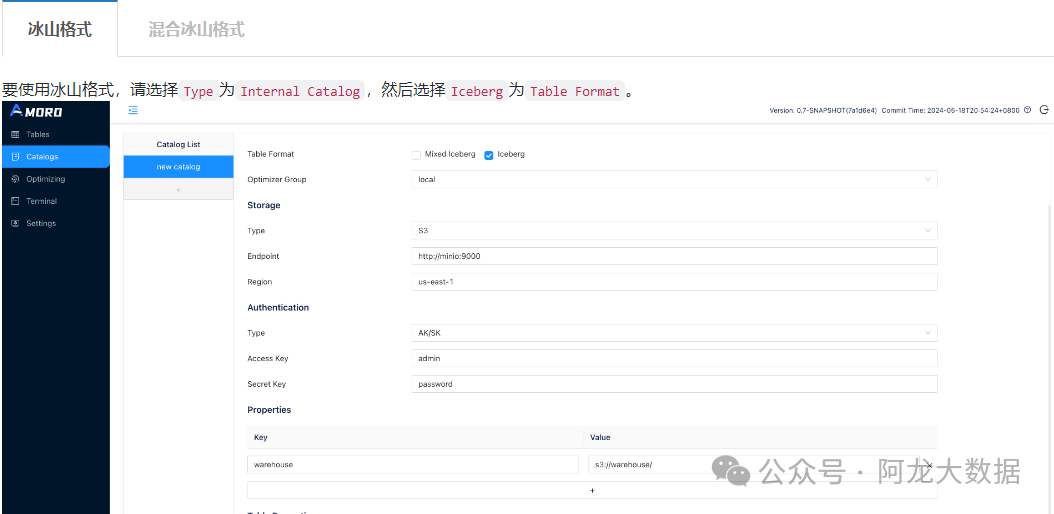Open Authentication Type dropdown showing AK/SK
Image resolution: width=1054 pixels, height=514 pixels.
tap(674, 333)
